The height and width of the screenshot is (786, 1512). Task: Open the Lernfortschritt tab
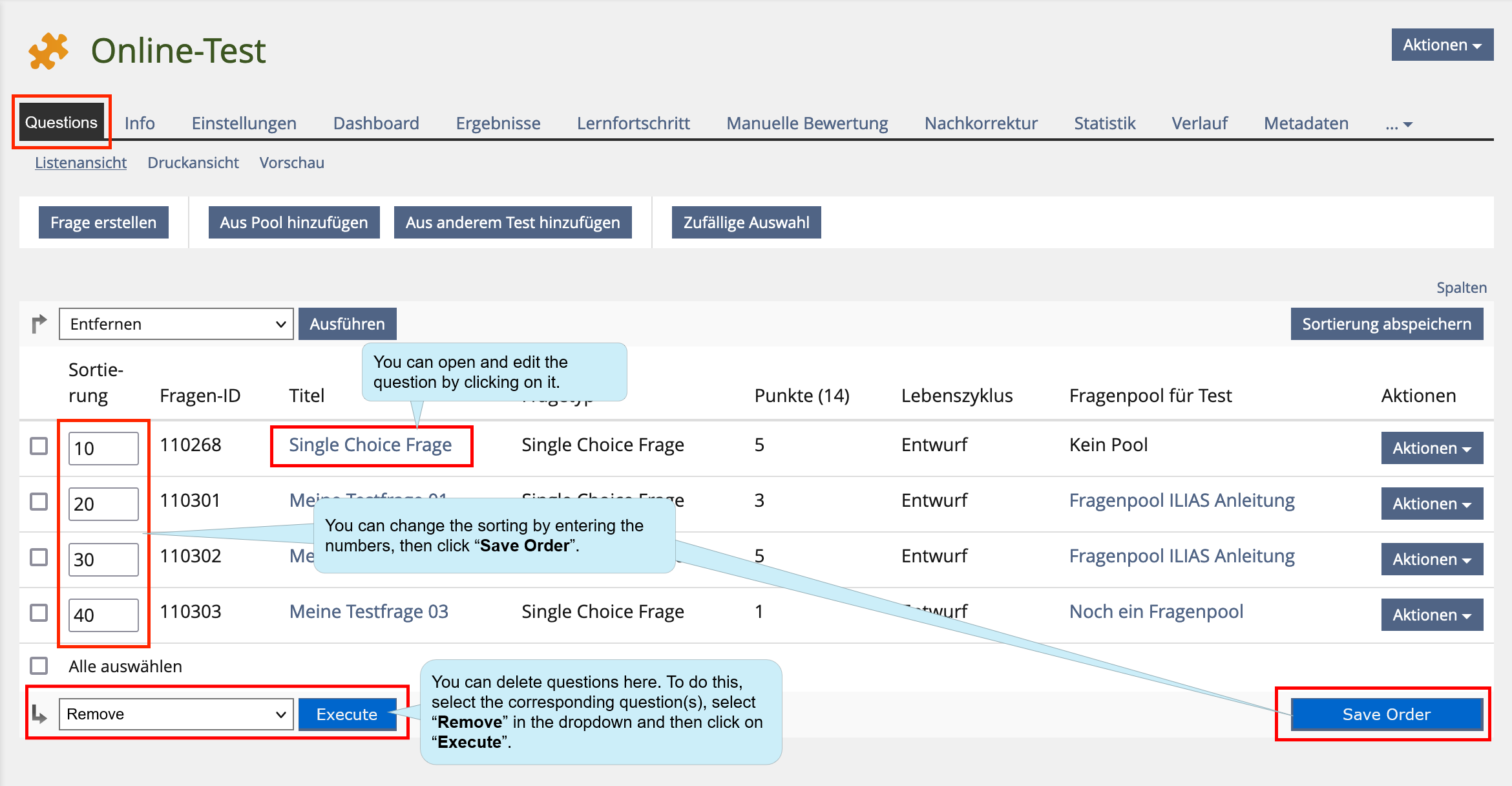[633, 123]
